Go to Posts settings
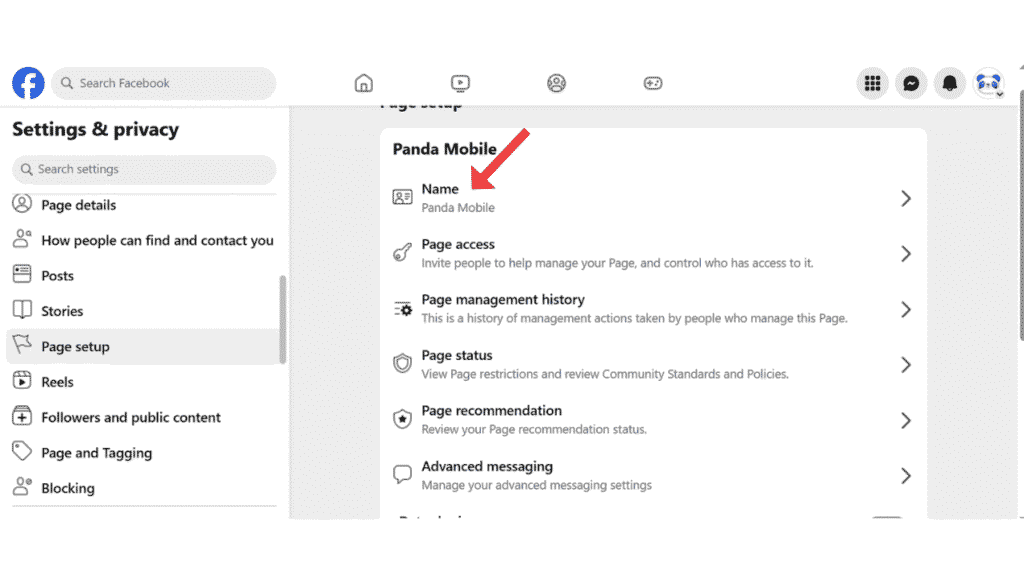 142,276
